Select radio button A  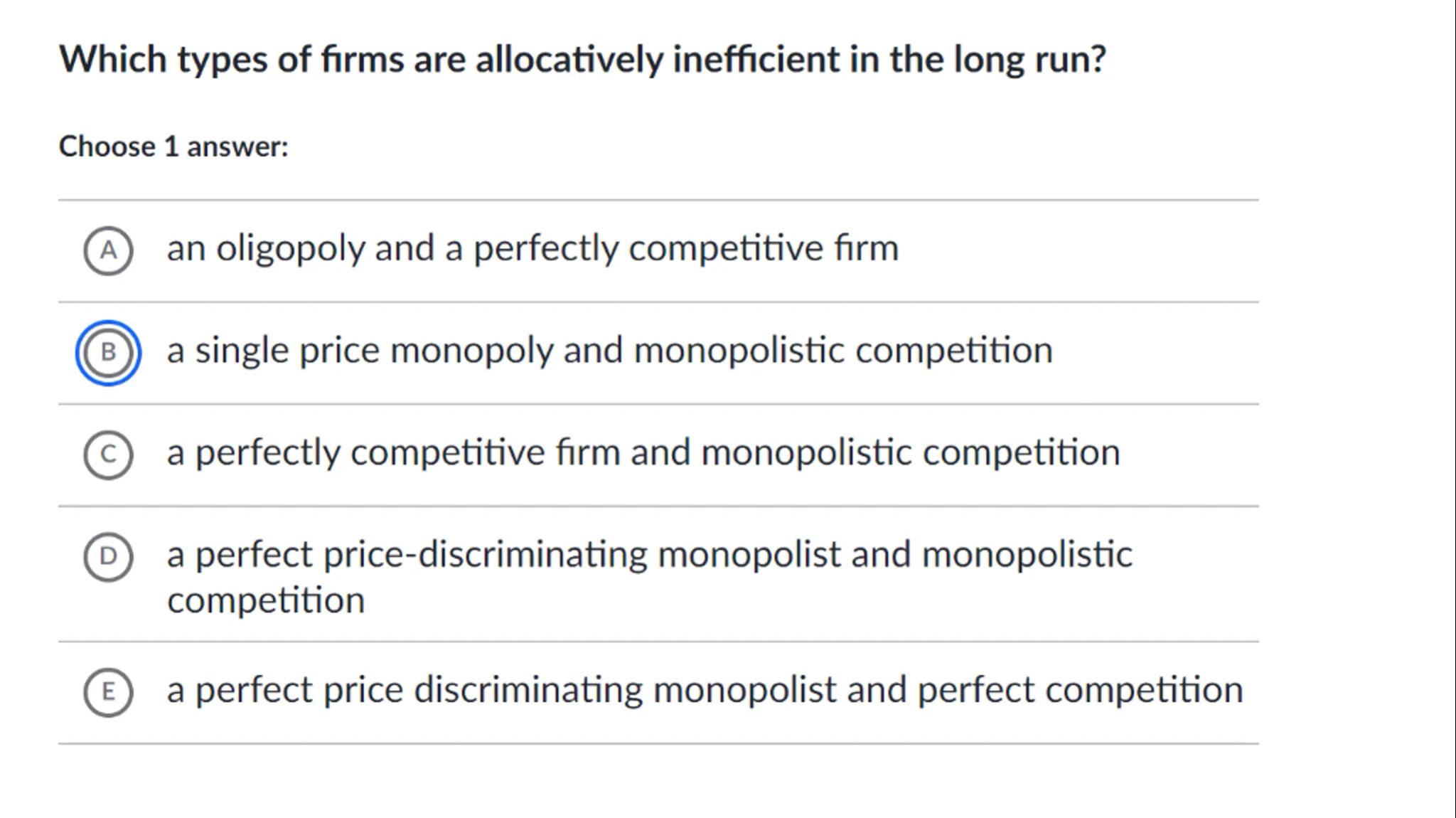(x=108, y=250)
